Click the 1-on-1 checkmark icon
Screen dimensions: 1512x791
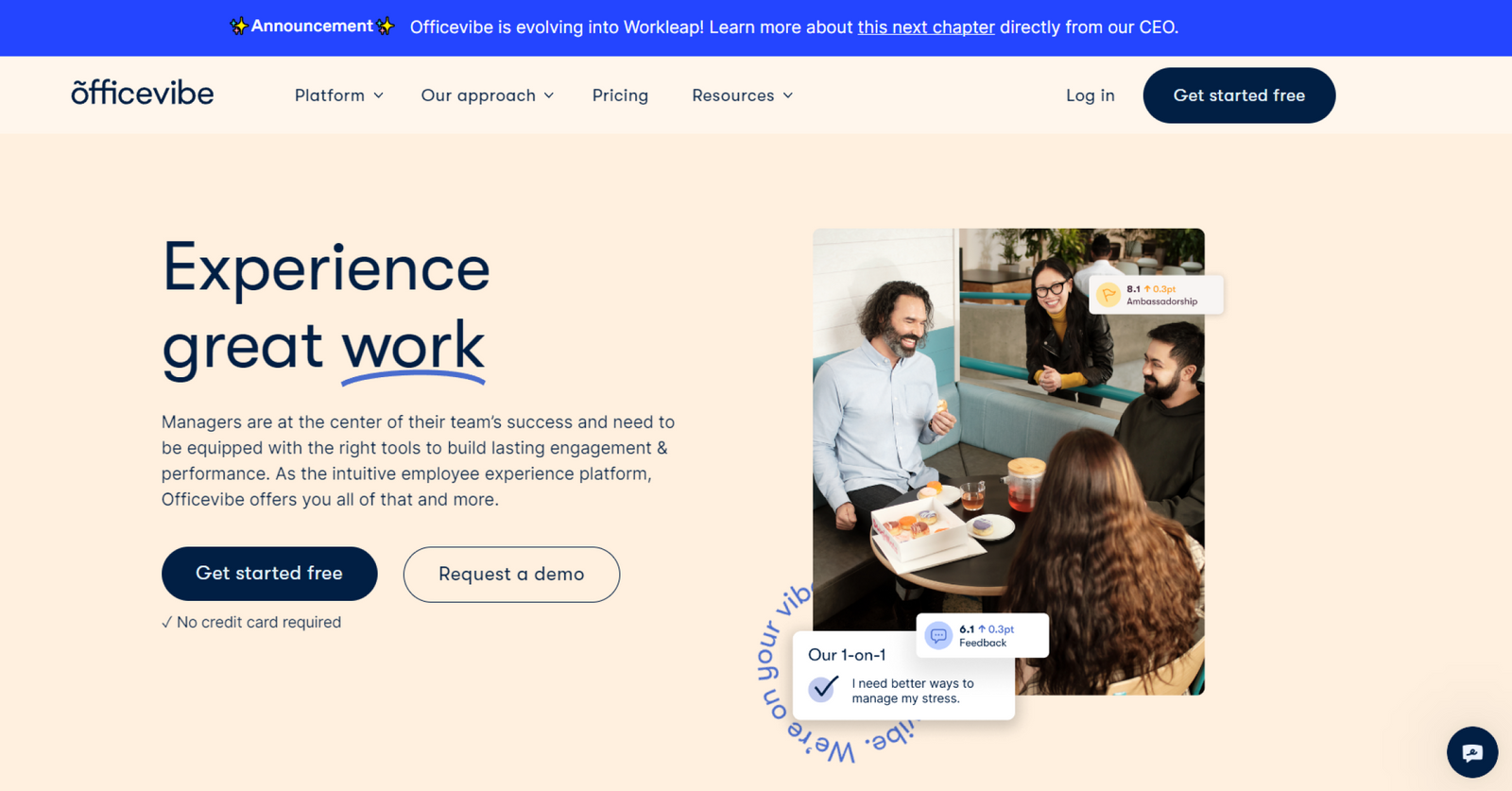click(x=823, y=688)
